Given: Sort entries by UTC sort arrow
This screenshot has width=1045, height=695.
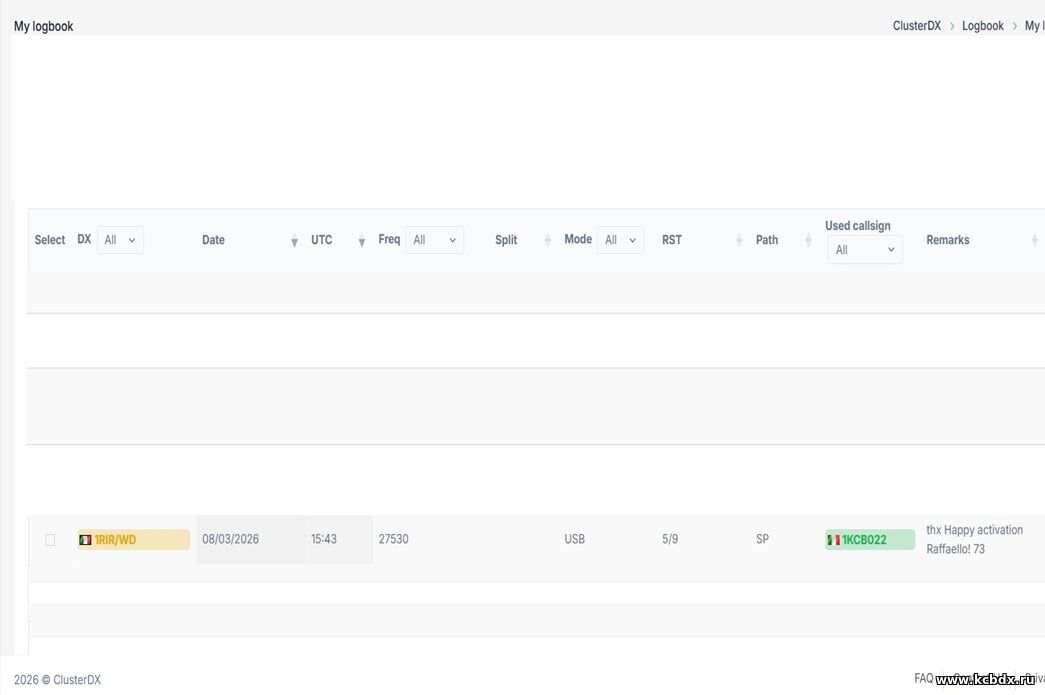Looking at the screenshot, I should tap(361, 241).
